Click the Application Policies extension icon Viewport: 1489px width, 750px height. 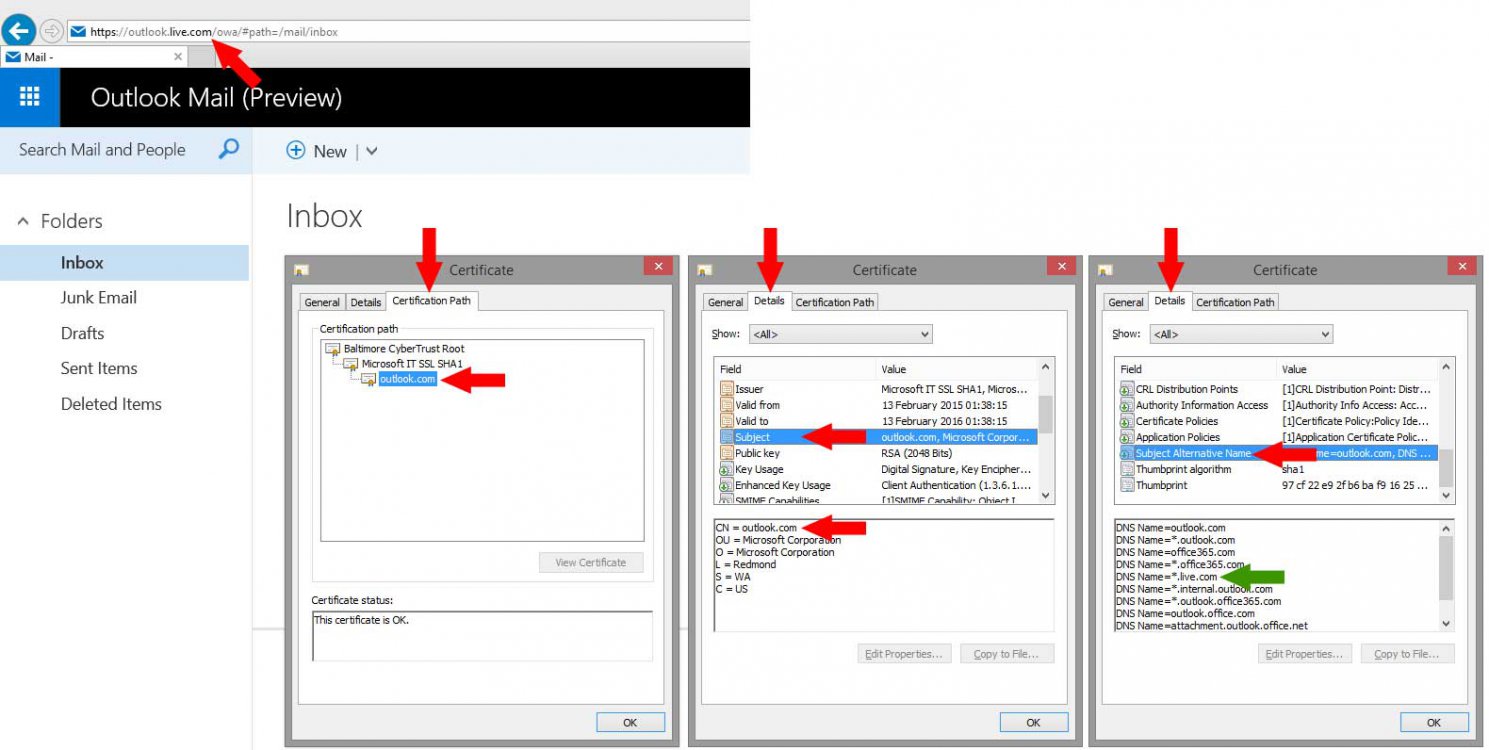coord(1127,437)
